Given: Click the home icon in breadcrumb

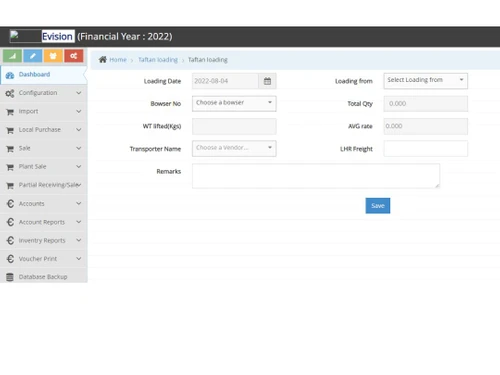Looking at the screenshot, I should tap(103, 60).
